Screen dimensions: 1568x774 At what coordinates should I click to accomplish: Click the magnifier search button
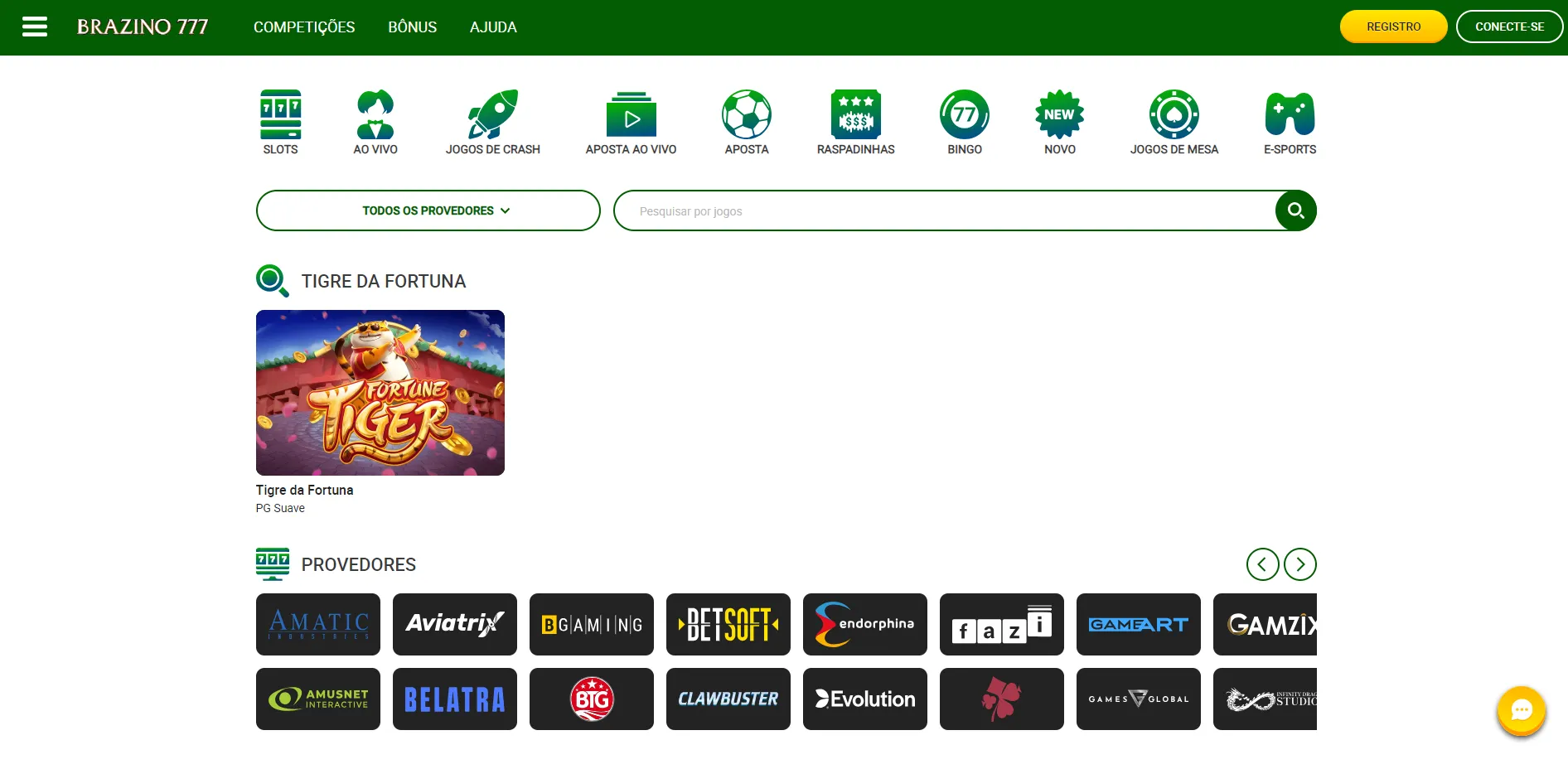[x=1295, y=210]
